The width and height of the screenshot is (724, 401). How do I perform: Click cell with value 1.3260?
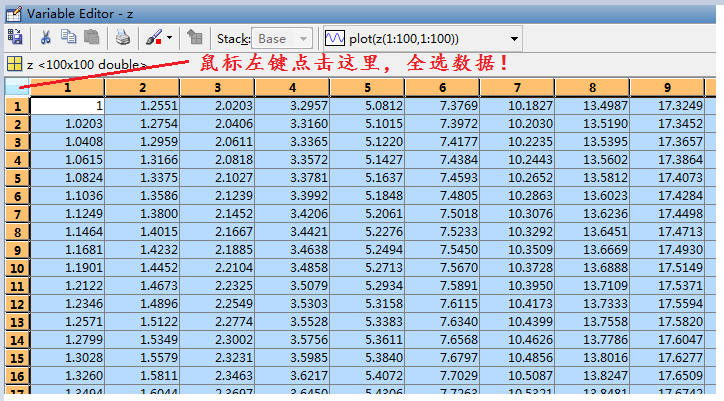[x=67, y=376]
